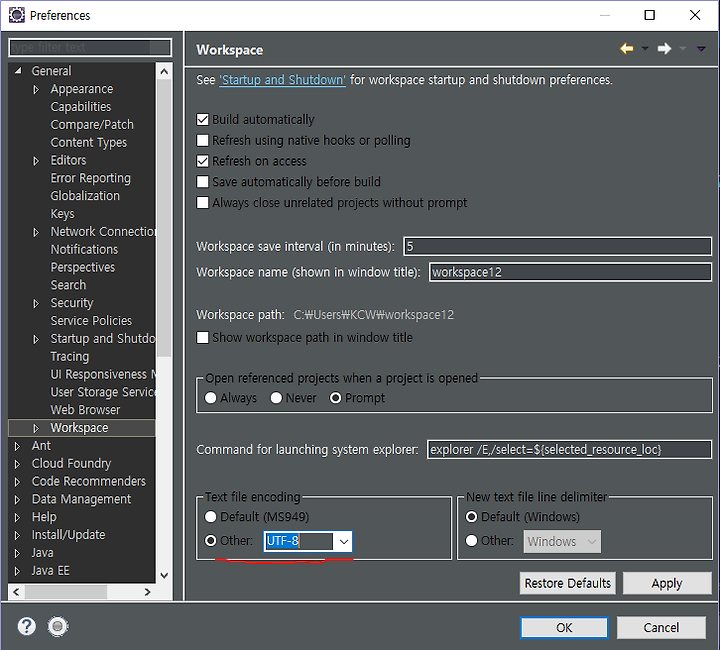
Task: Open the Windows line delimiter combo box
Action: pos(562,542)
